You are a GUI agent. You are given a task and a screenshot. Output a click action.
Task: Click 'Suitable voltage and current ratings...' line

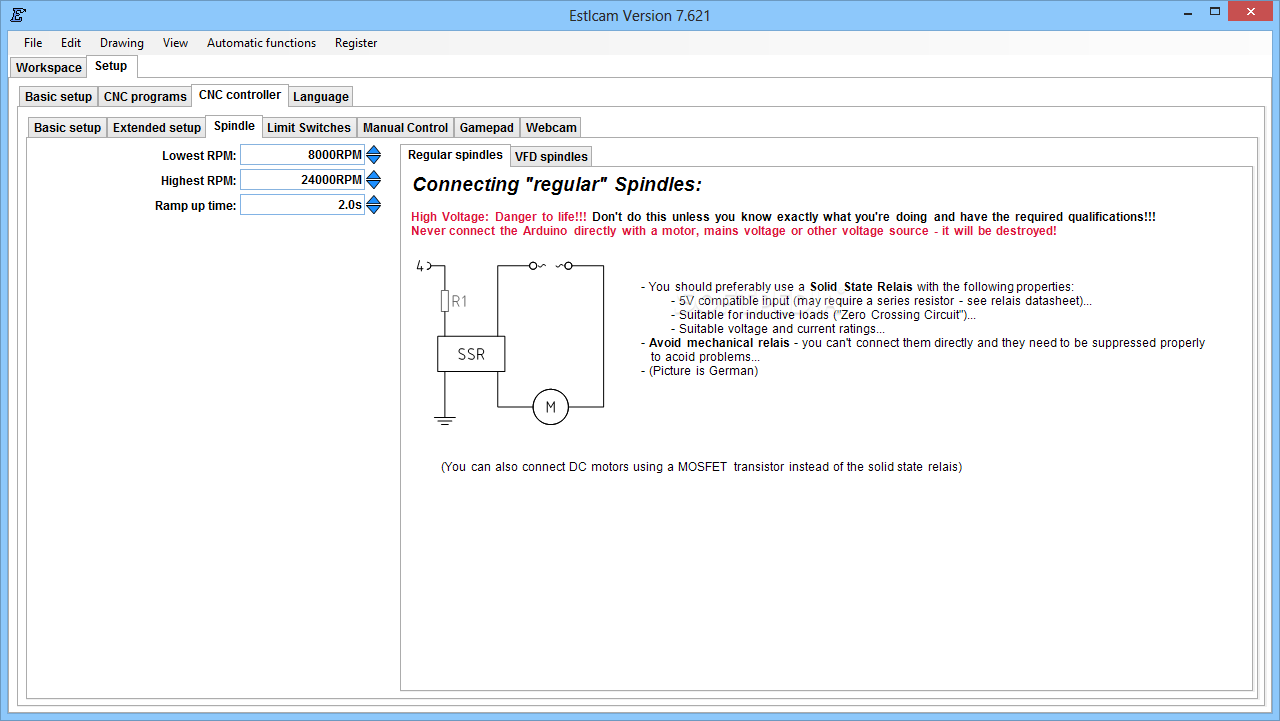click(778, 329)
